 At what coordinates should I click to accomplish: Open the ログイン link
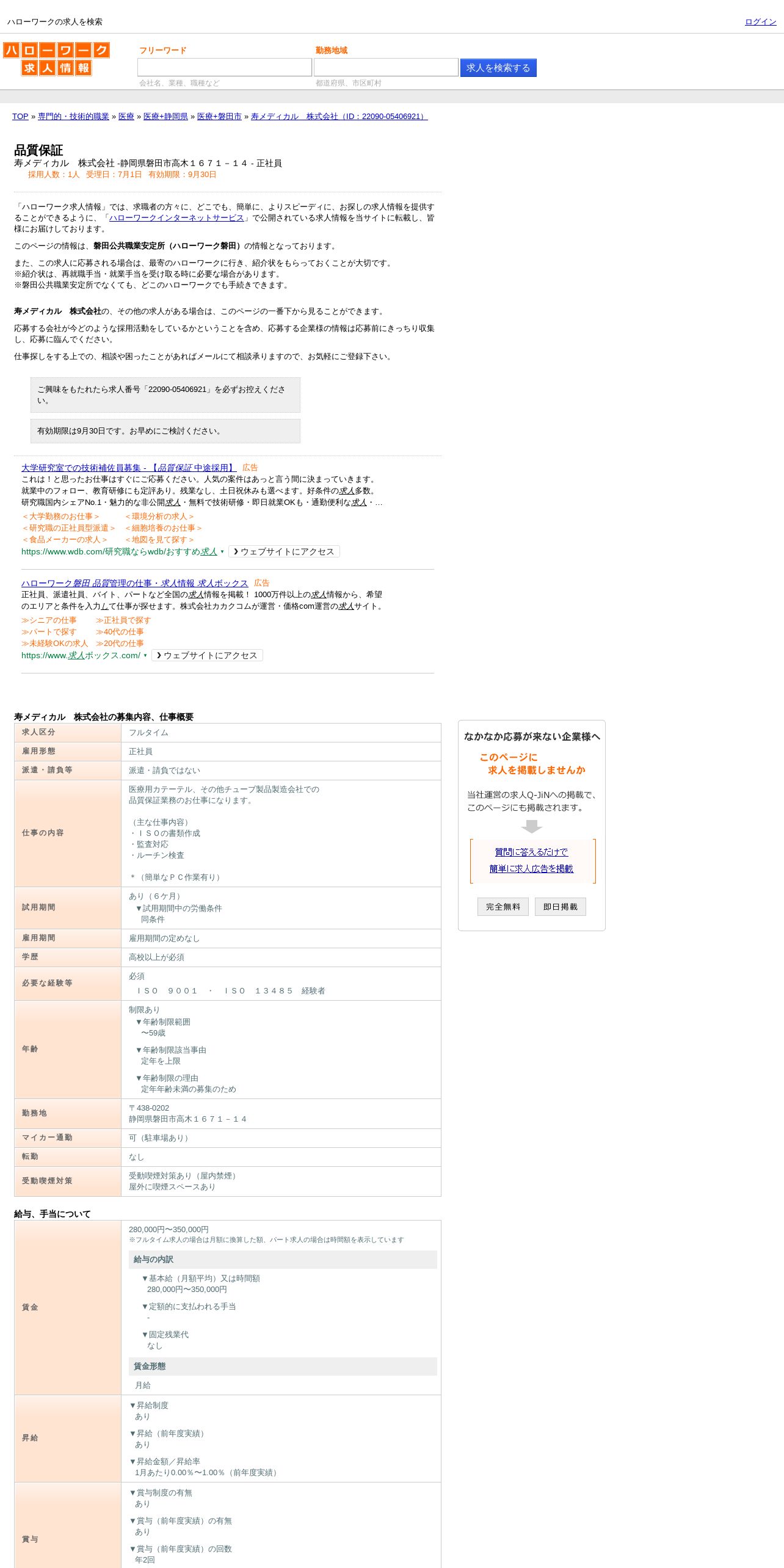(760, 22)
